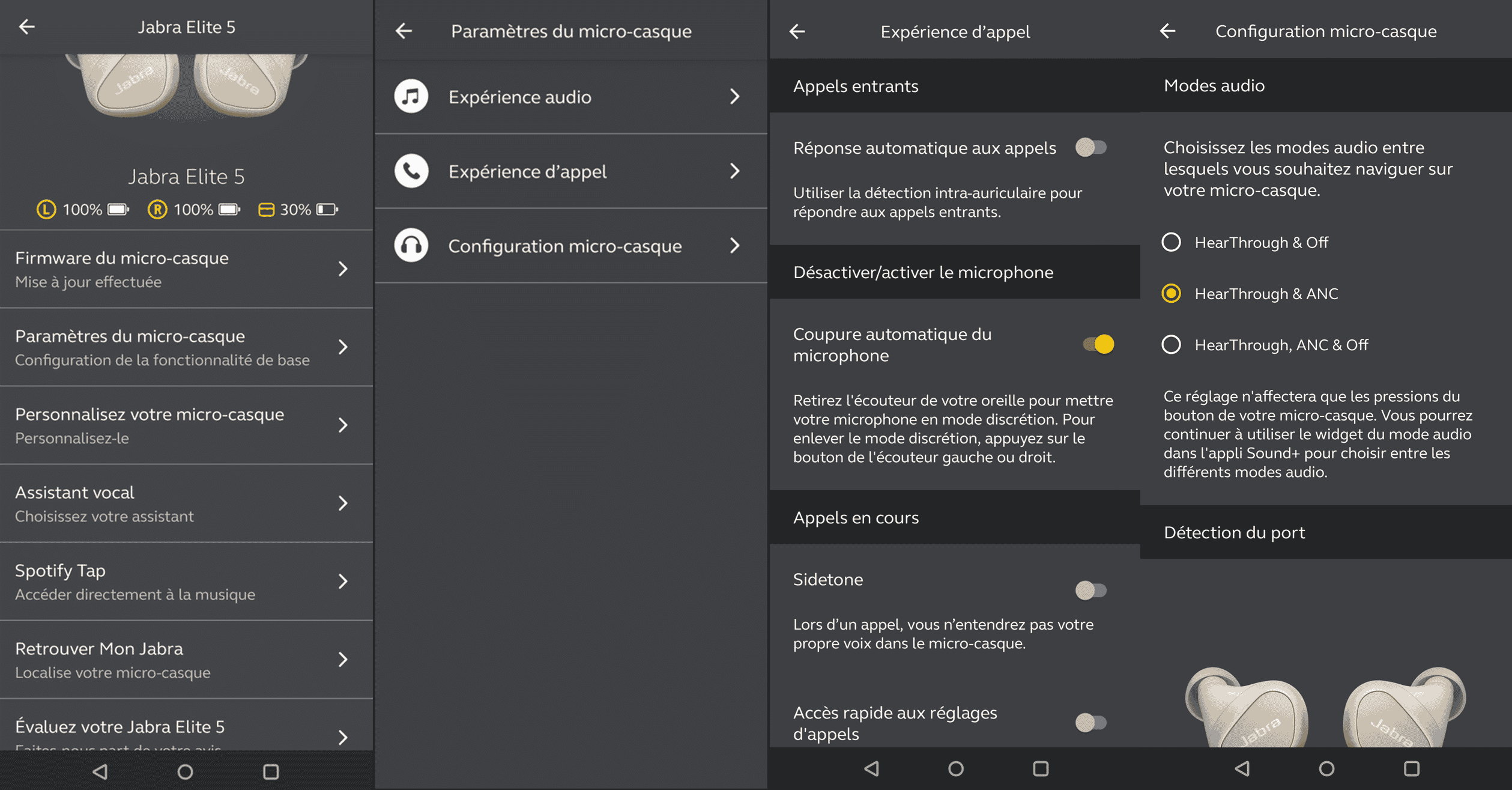Open Spotify Tap menu entry

tap(186, 582)
